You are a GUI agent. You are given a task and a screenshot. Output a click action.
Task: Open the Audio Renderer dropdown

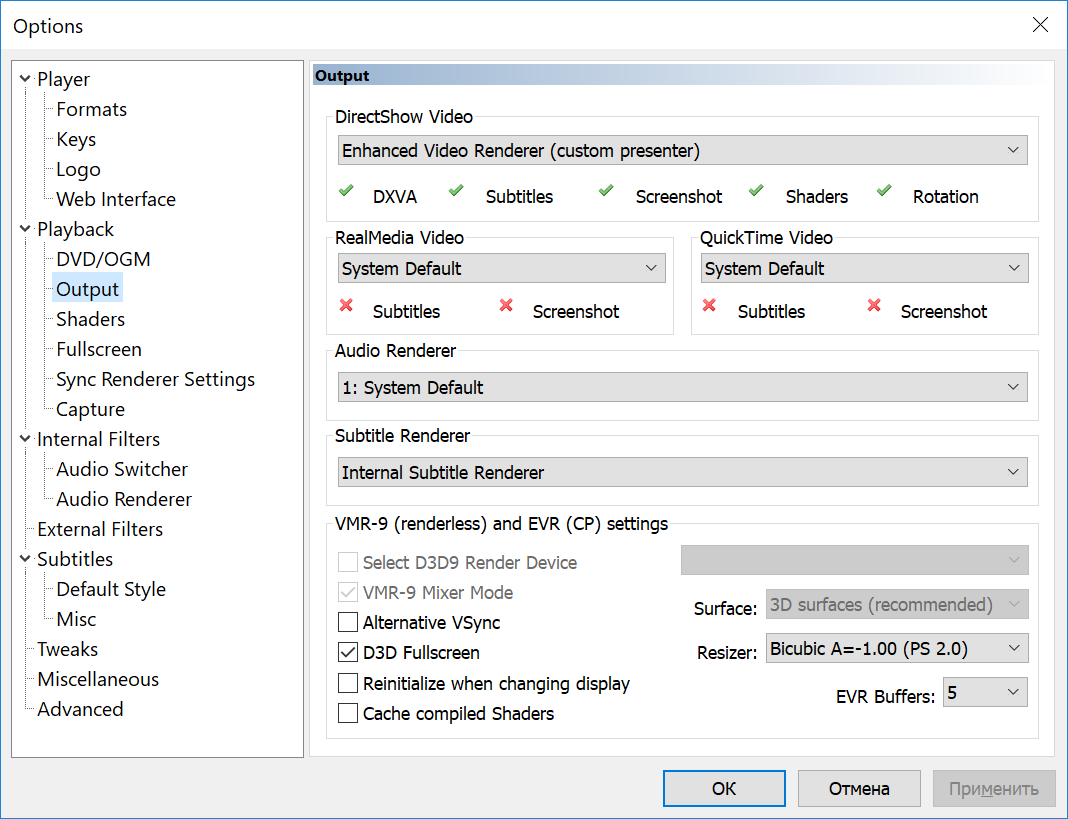click(682, 387)
